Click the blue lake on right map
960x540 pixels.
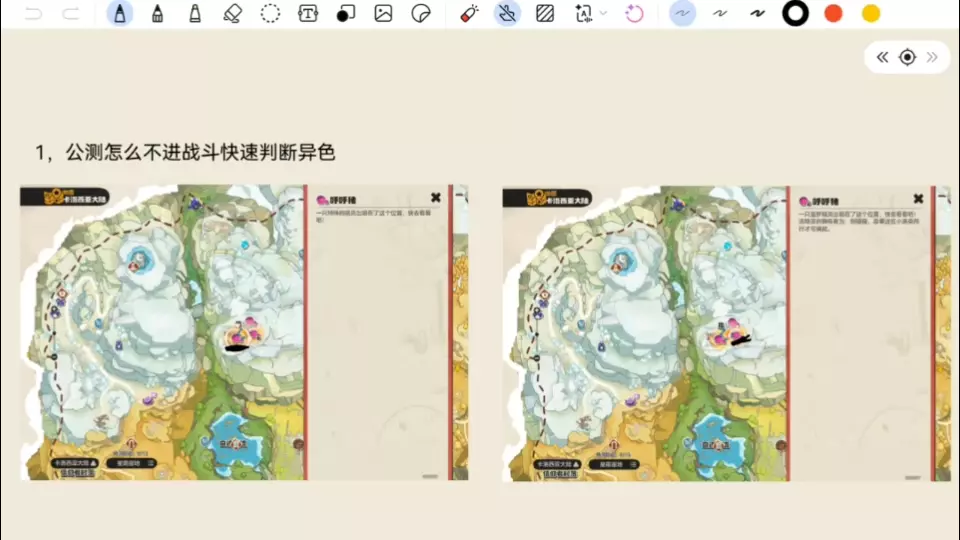(x=718, y=444)
